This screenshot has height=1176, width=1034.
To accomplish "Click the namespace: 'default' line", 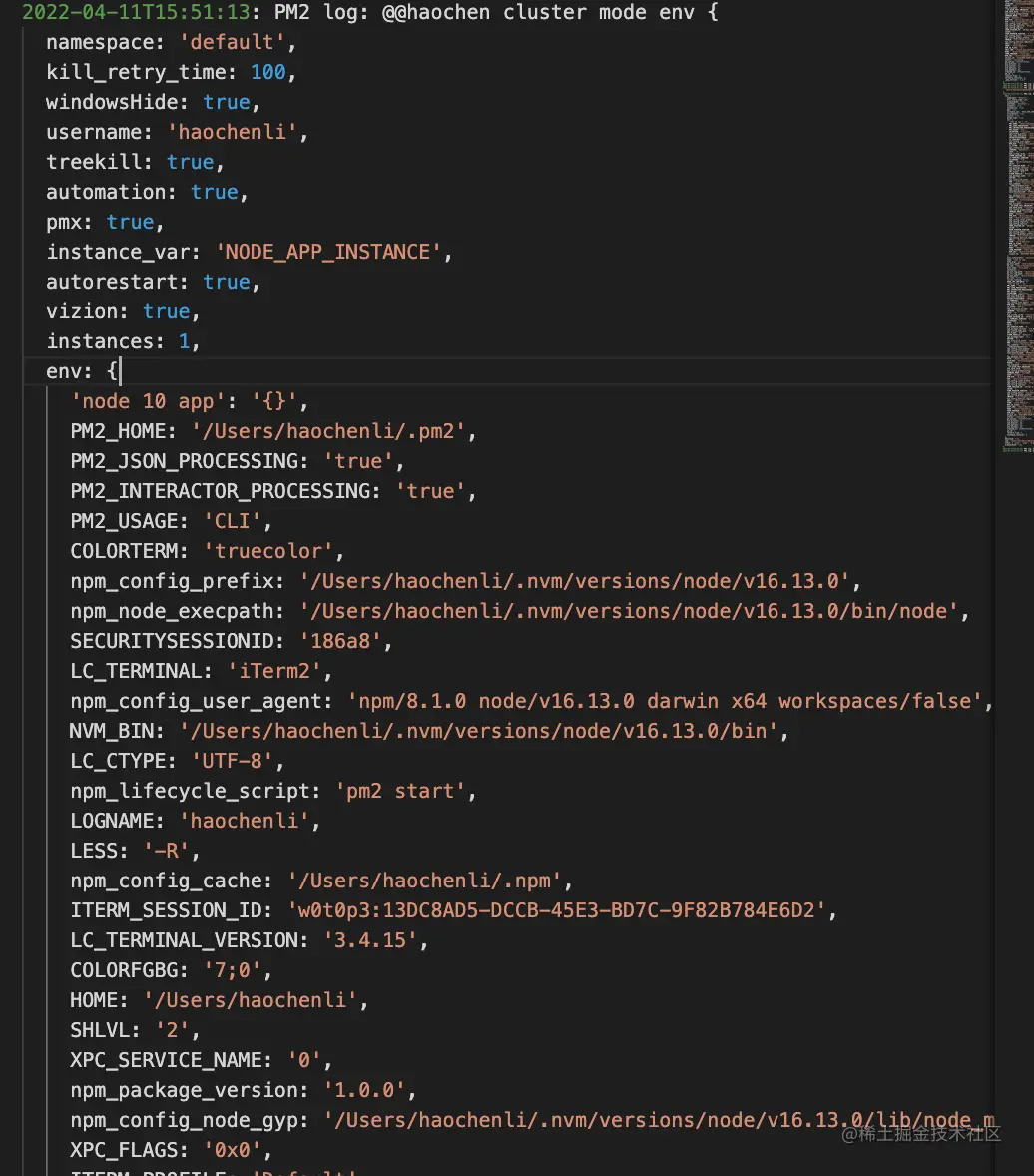I will pyautogui.click(x=171, y=42).
